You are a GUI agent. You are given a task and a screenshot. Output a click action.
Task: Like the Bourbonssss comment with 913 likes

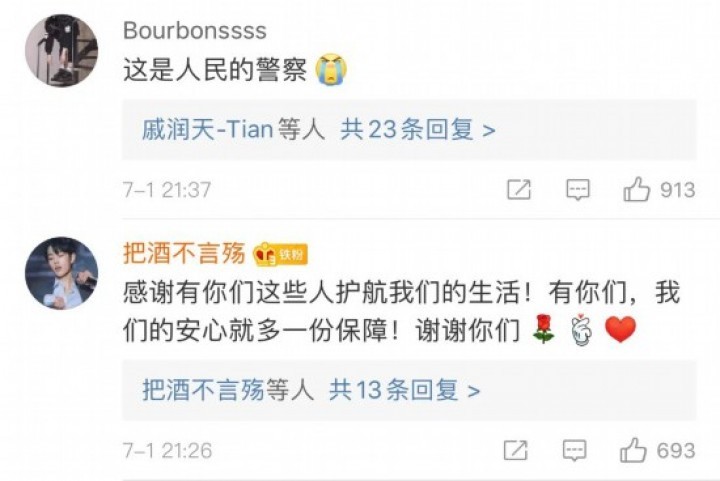pos(636,189)
